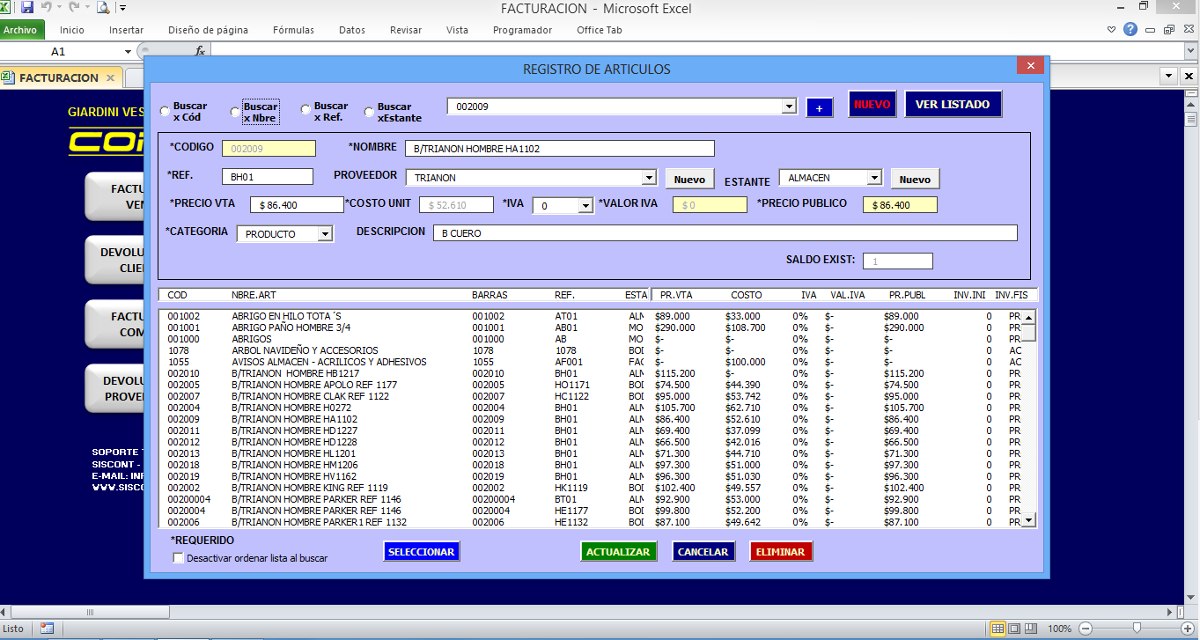
Task: Open the search combo box dropdown showing 002009
Action: pyautogui.click(x=789, y=106)
